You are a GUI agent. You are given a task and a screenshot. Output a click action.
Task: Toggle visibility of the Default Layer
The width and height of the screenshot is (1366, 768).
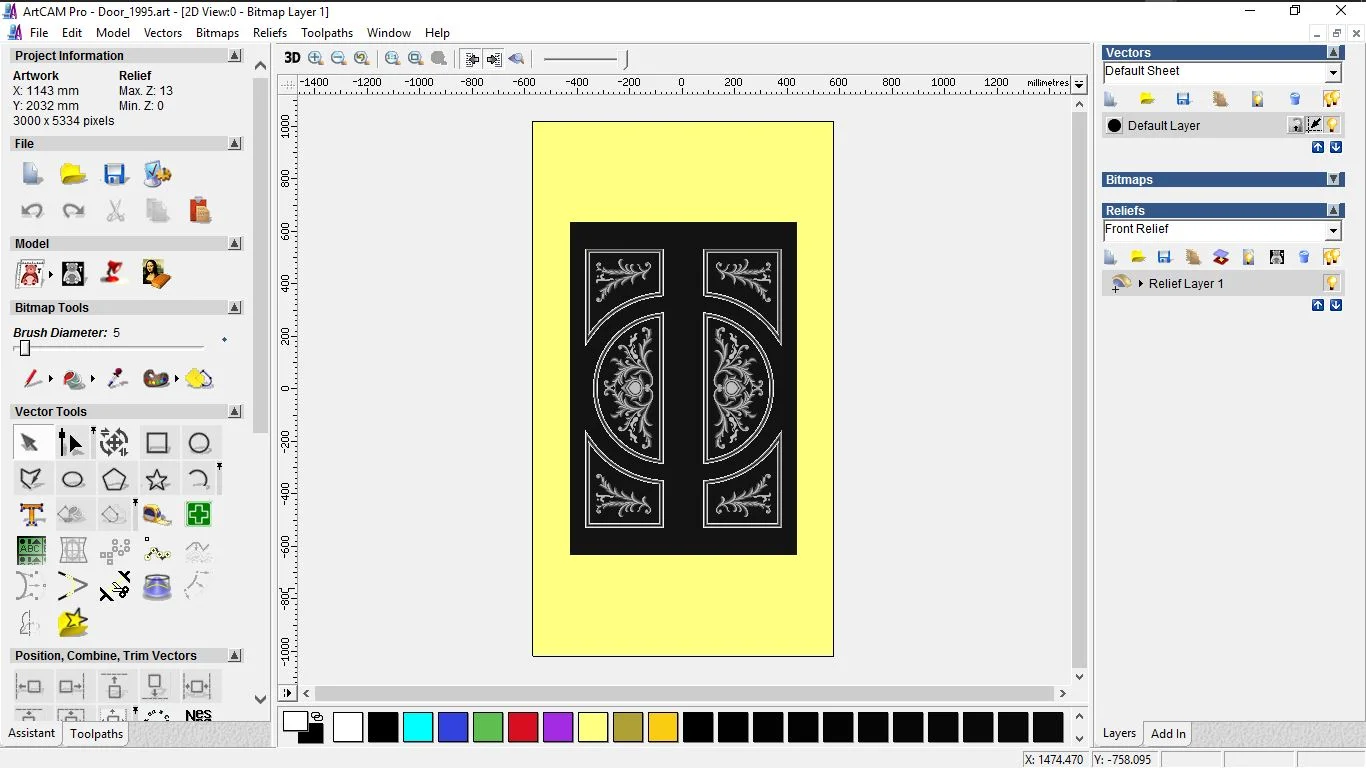pyautogui.click(x=1332, y=125)
